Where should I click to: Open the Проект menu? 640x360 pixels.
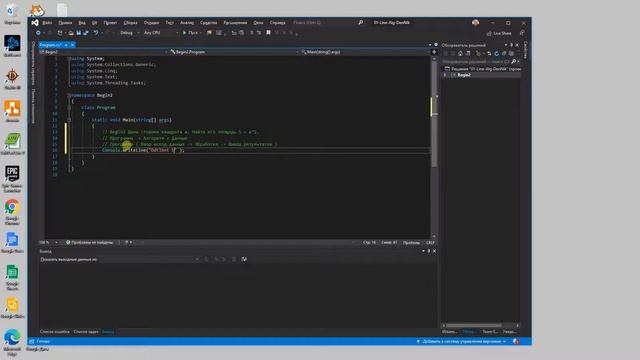pos(110,23)
